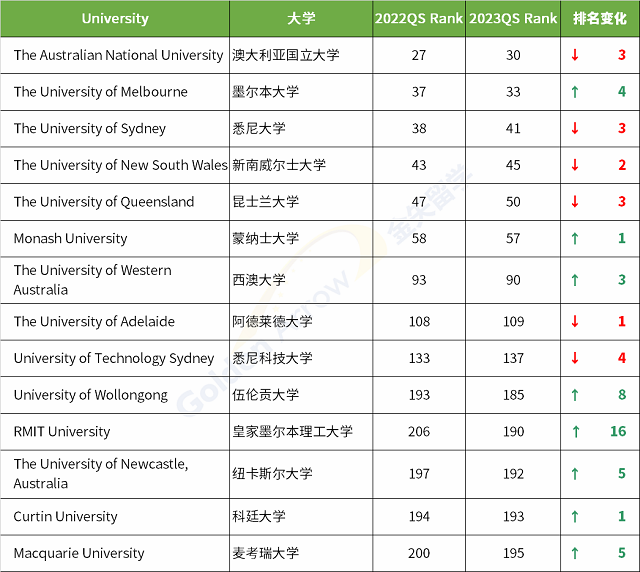This screenshot has width=640, height=572.
Task: Click 2022 rank '133' for Technology Sydney
Action: coord(419,358)
